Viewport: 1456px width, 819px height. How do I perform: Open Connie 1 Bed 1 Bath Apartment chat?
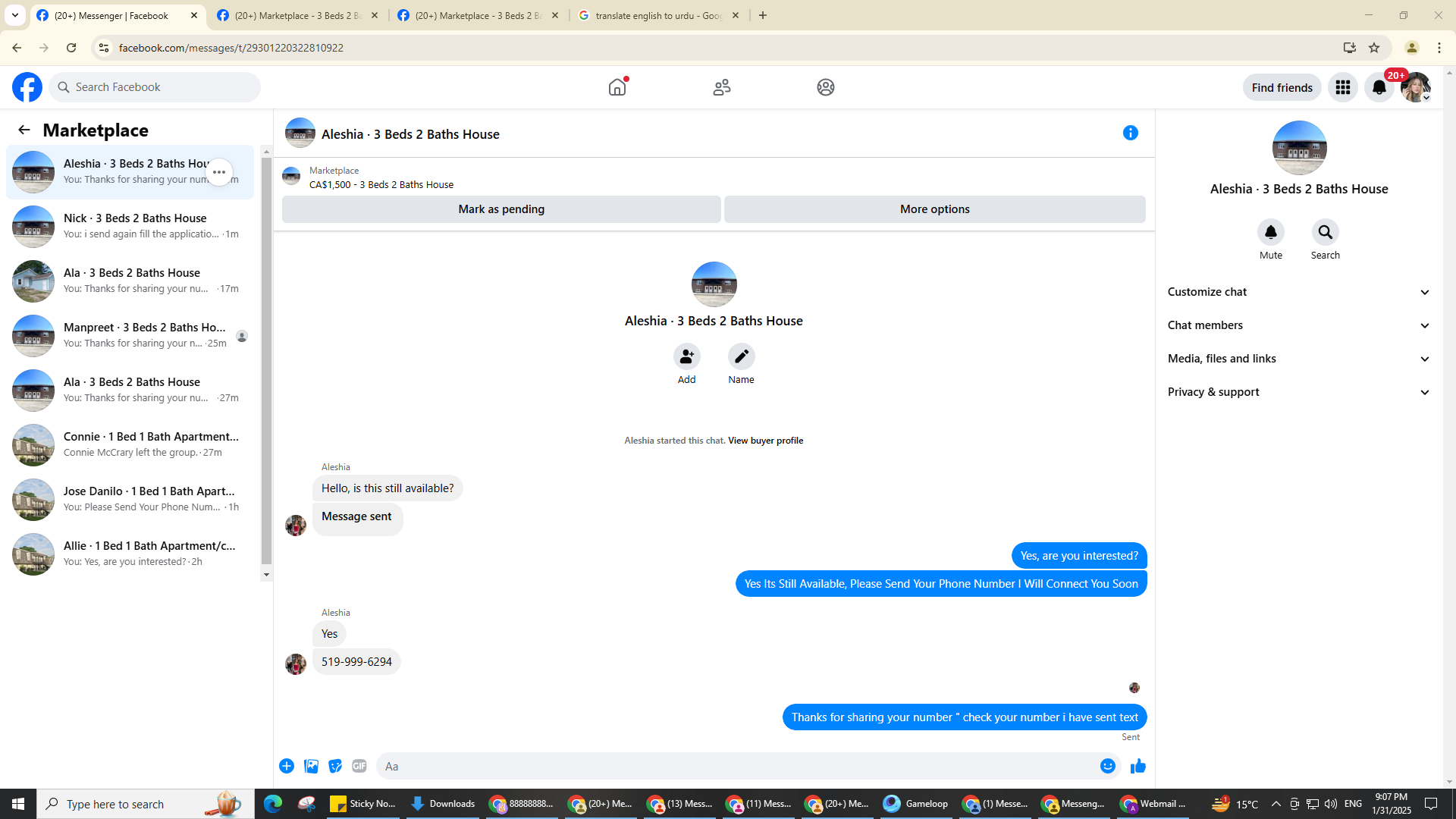(130, 445)
